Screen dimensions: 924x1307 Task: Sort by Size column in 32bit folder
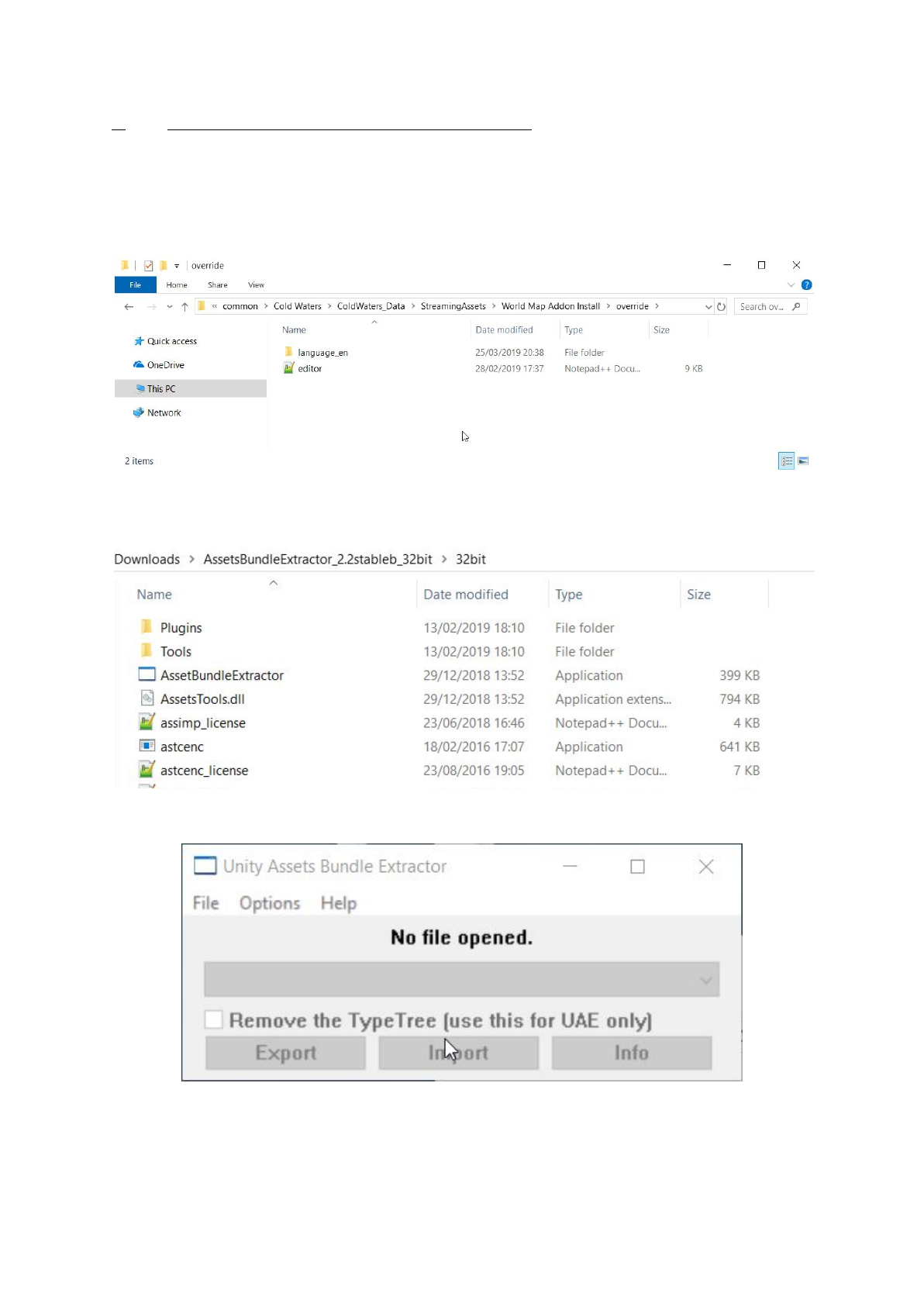tap(698, 595)
